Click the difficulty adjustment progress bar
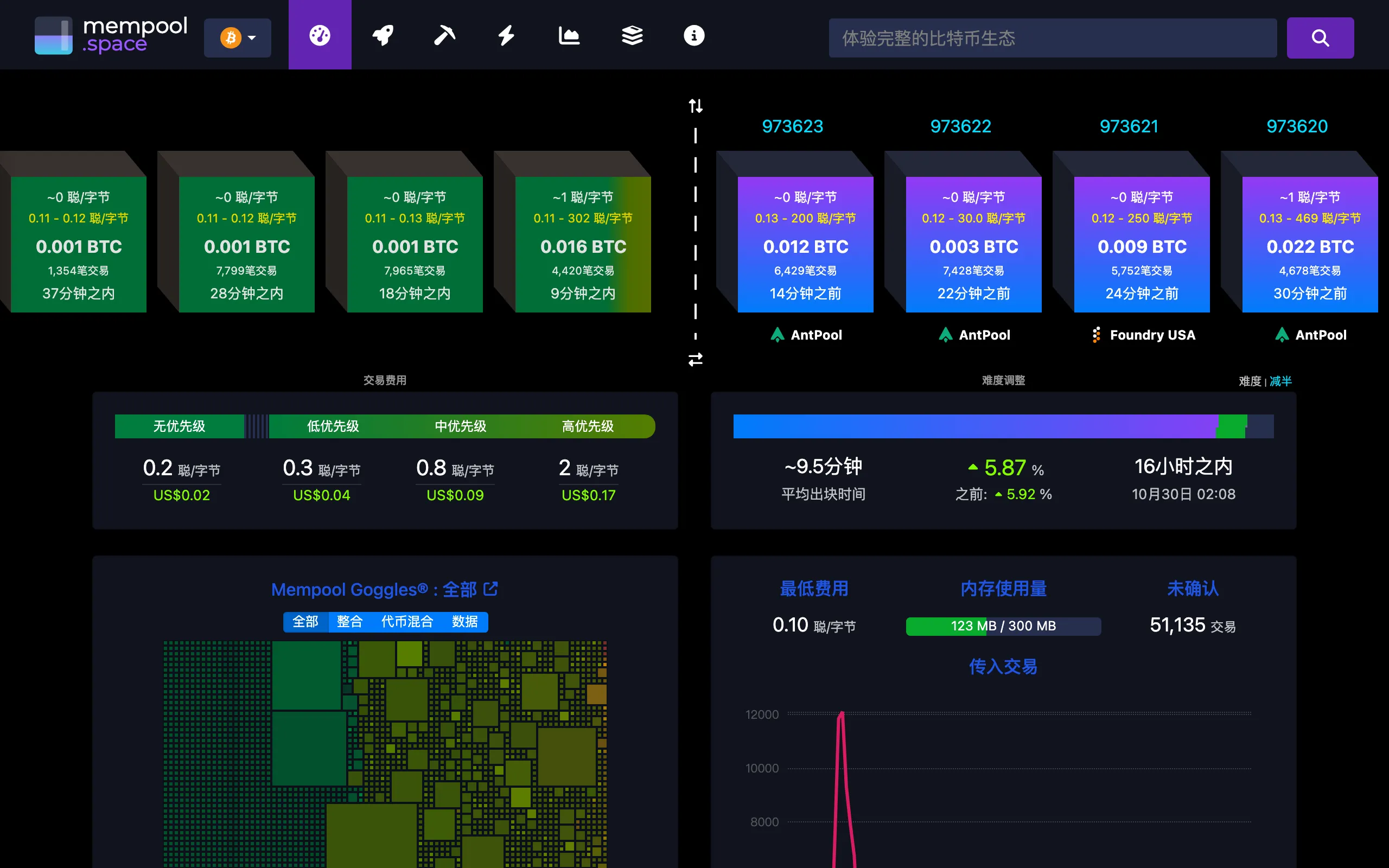Screen dimensions: 1389x868 click(x=1003, y=426)
